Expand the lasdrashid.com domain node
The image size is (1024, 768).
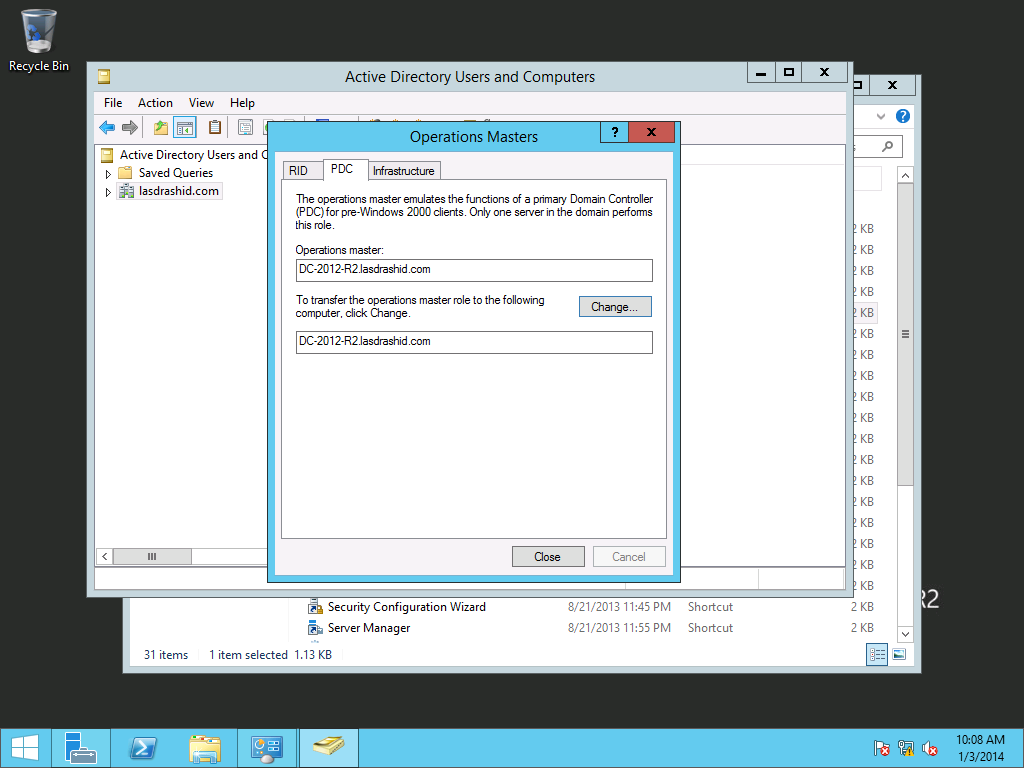[x=108, y=192]
